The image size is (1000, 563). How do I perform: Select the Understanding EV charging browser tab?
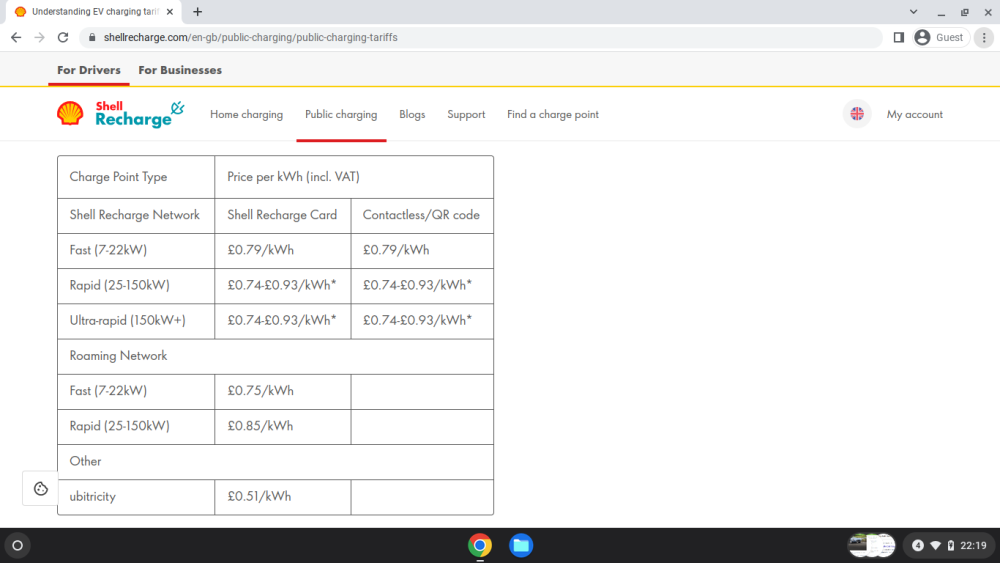coord(94,11)
